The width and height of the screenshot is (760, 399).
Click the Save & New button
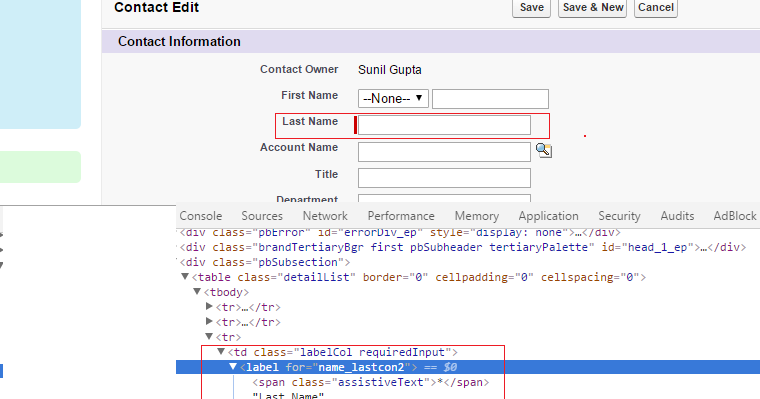click(592, 8)
